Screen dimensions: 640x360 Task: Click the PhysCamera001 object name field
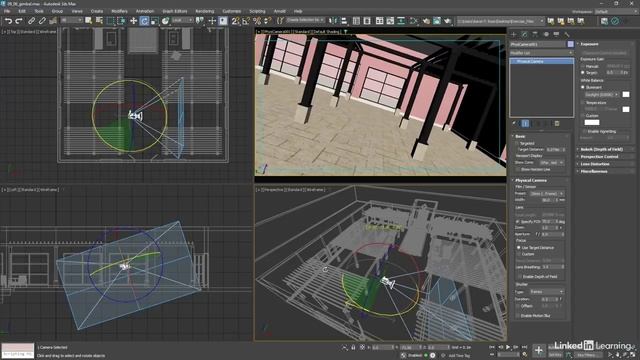(x=538, y=44)
